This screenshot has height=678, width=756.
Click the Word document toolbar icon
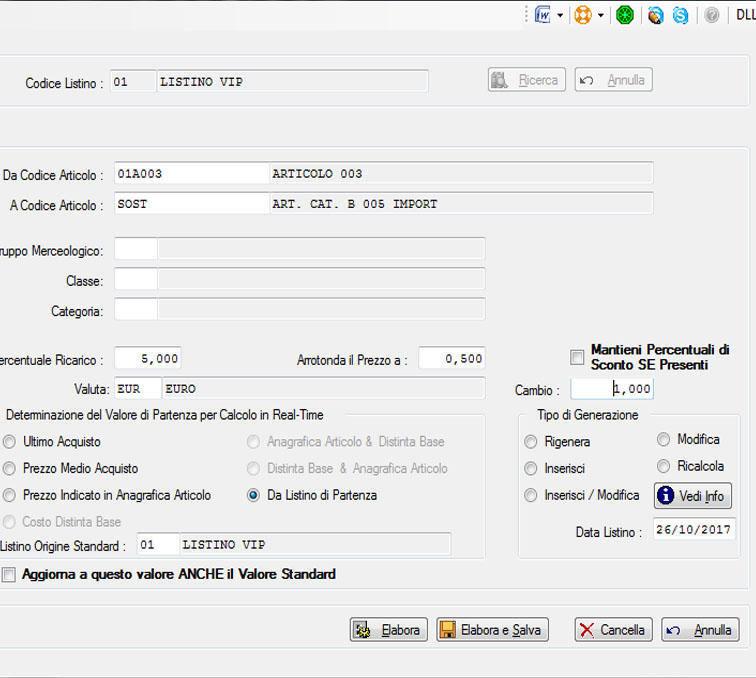tap(542, 15)
